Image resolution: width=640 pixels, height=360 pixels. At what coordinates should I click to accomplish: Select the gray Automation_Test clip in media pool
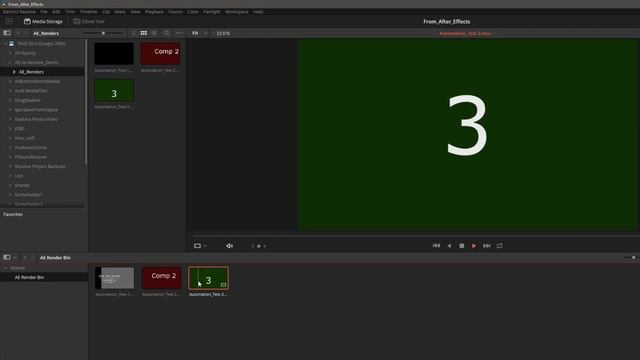click(114, 278)
